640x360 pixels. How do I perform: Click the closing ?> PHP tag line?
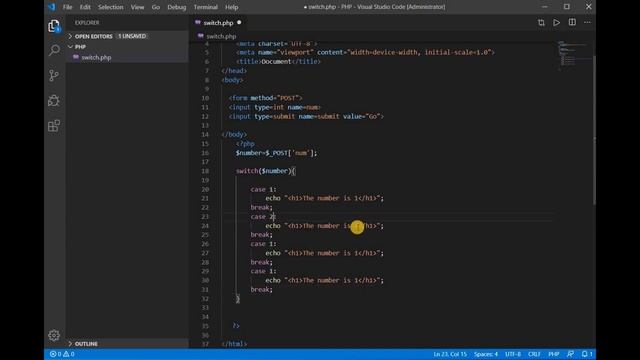[x=236, y=326]
